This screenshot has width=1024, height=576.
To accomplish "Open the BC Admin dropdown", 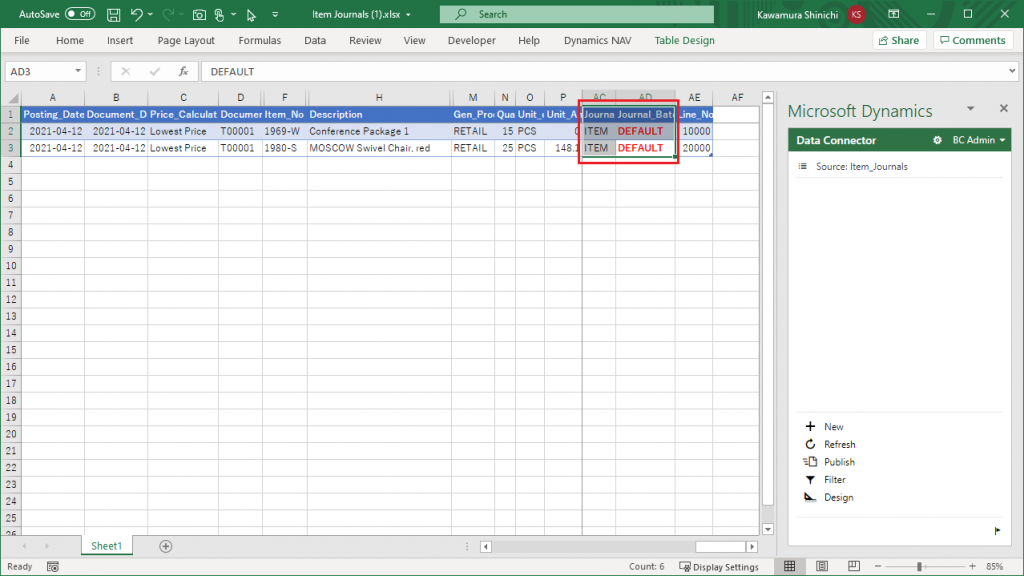I will coord(979,140).
